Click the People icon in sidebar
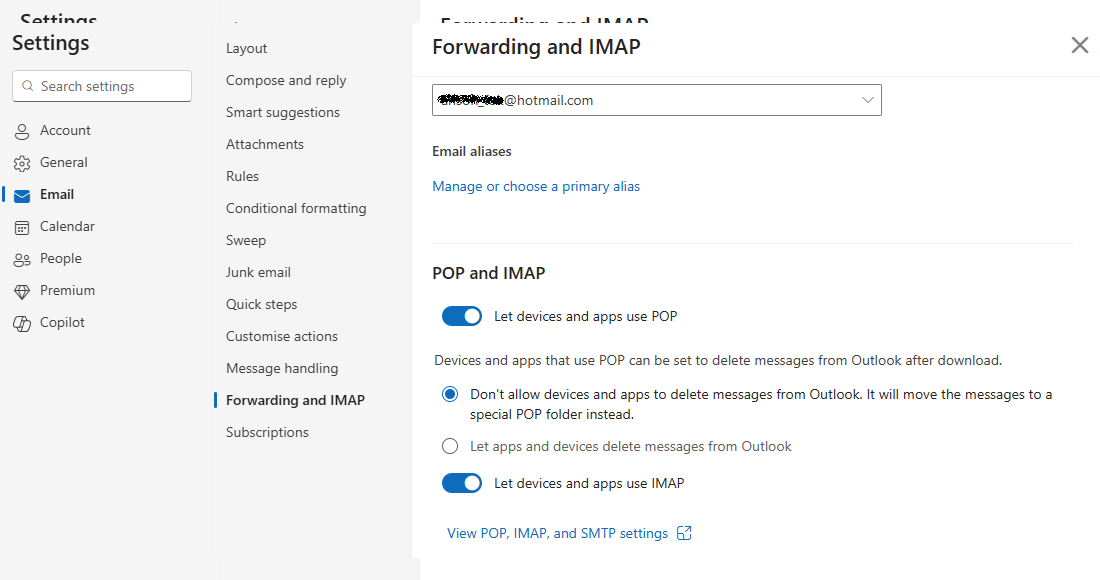The width and height of the screenshot is (1100, 580). 22,259
